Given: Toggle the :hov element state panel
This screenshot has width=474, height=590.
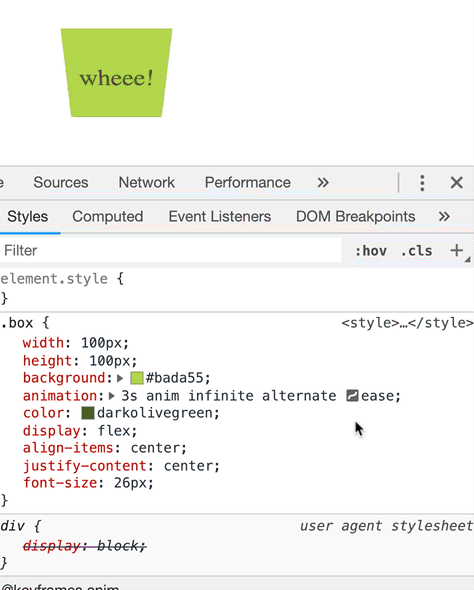Looking at the screenshot, I should (371, 251).
